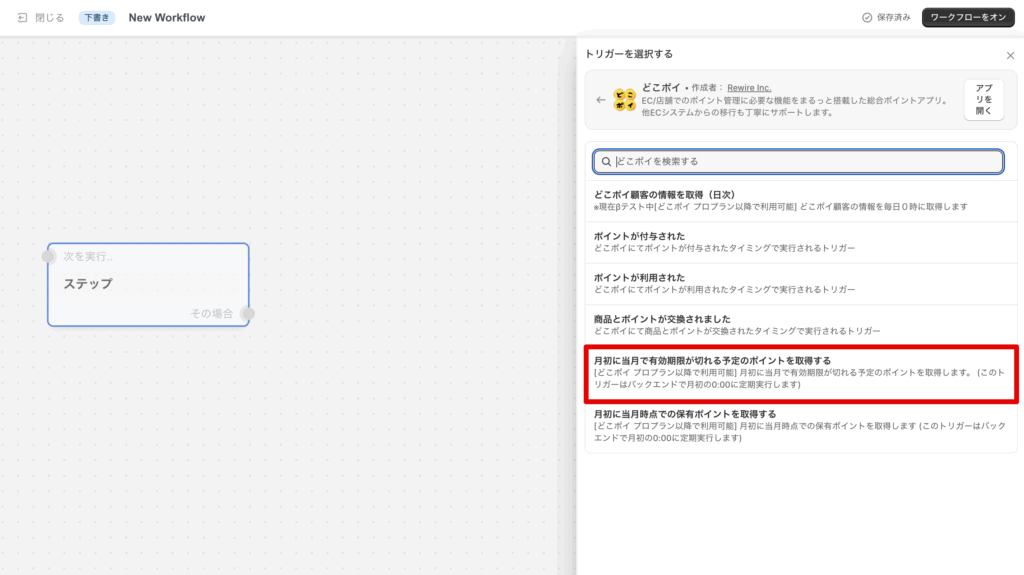Click the 閉じる exit icon
1024x575 pixels.
click(x=22, y=18)
